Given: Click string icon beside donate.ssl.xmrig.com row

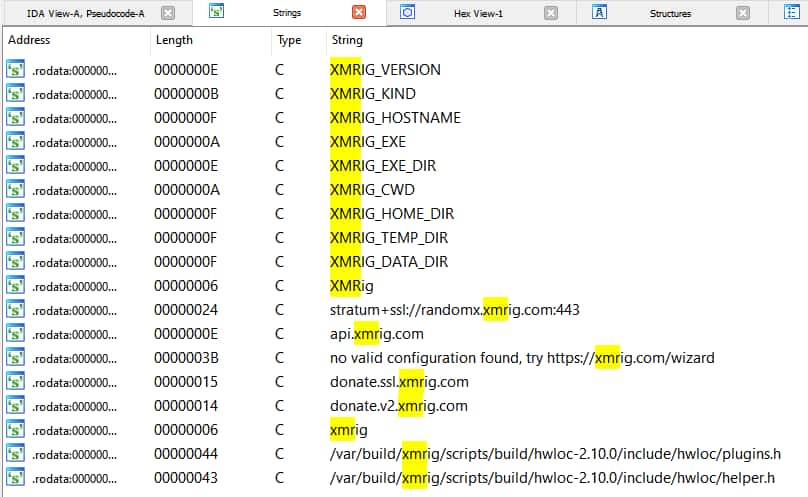Looking at the screenshot, I should coord(15,382).
